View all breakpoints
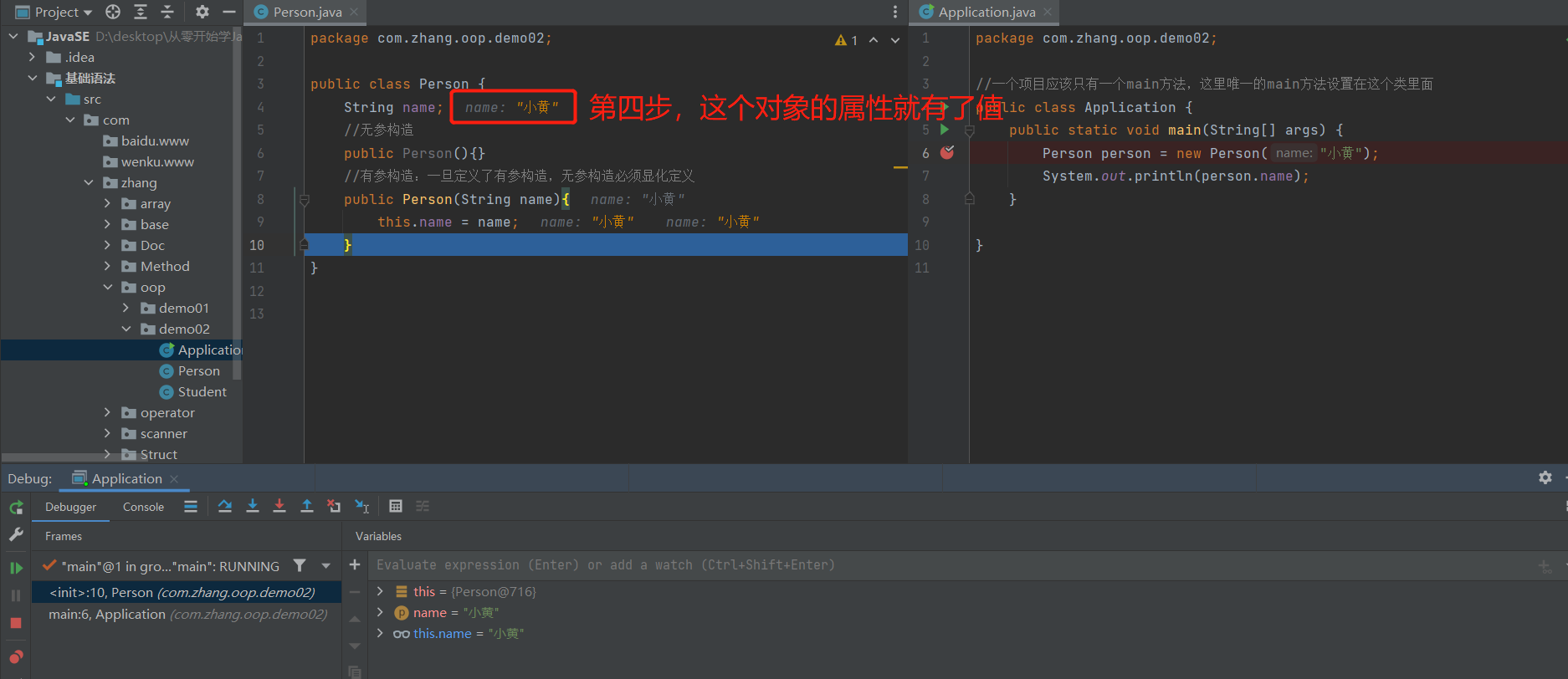Image resolution: width=1568 pixels, height=679 pixels. 16,656
